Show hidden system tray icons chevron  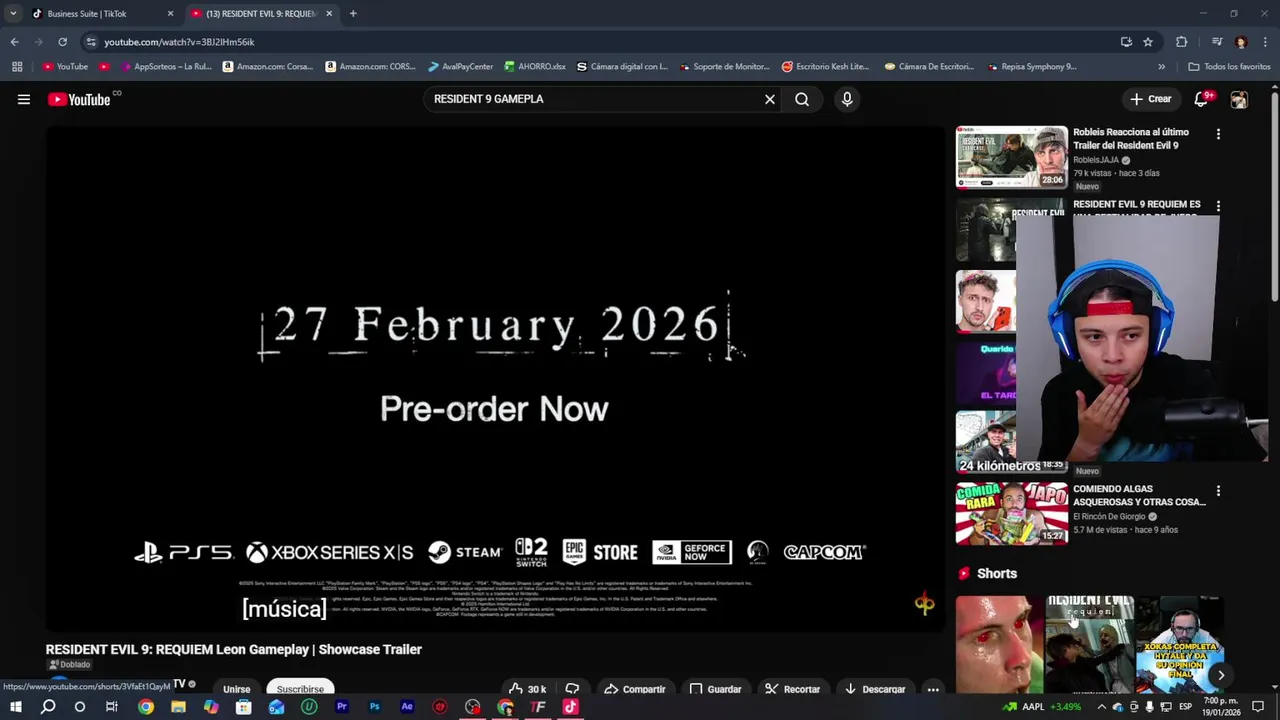pos(1102,707)
